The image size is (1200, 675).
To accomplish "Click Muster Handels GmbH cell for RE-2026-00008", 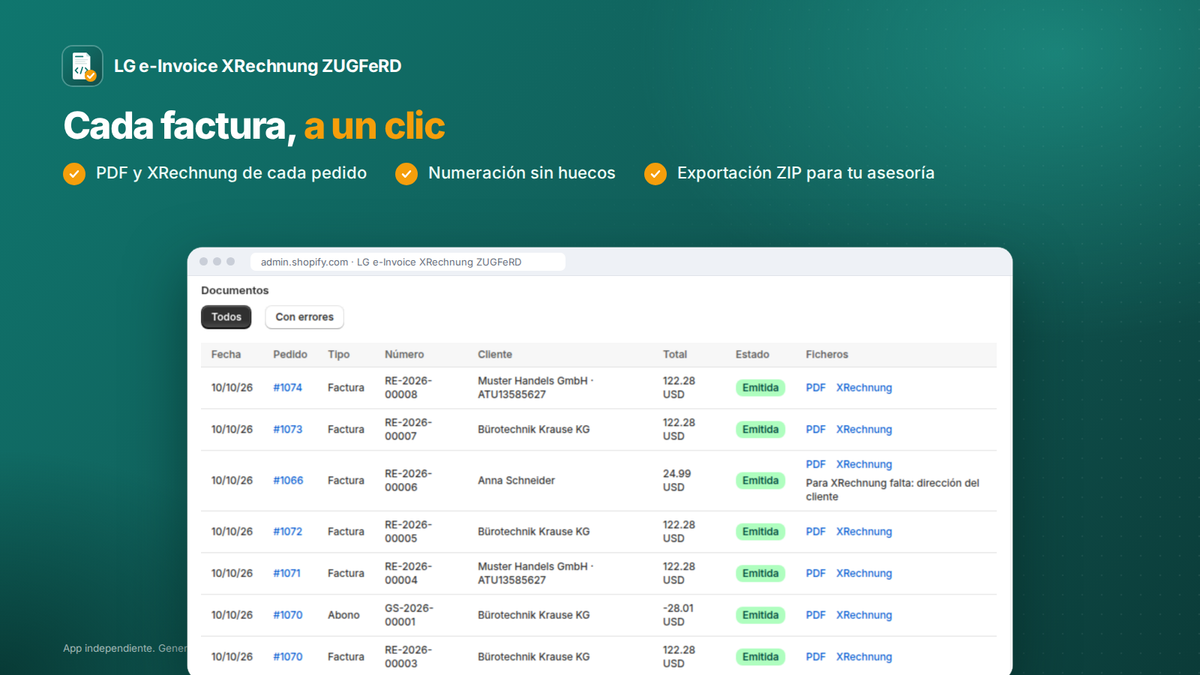I will (x=536, y=388).
